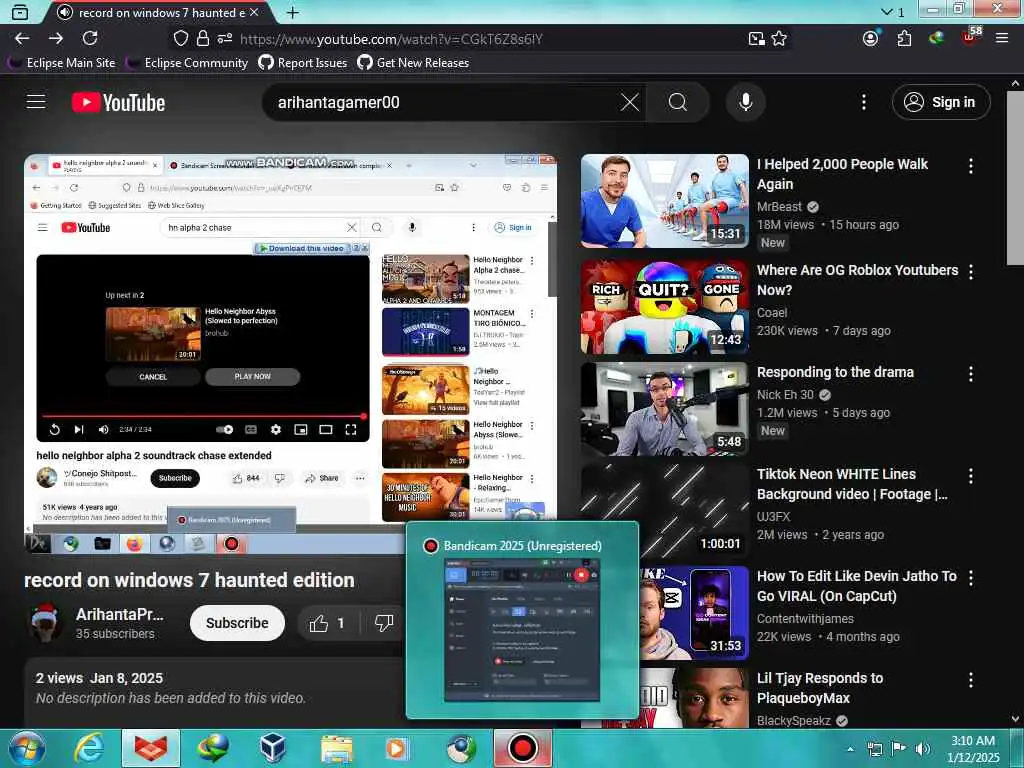Open YouTube settings three-dot menu
The height and width of the screenshot is (768, 1024).
pyautogui.click(x=864, y=102)
